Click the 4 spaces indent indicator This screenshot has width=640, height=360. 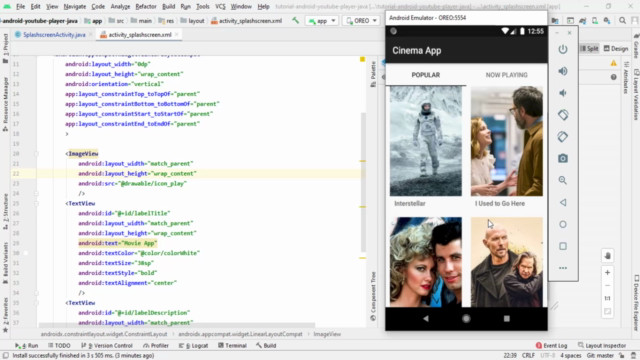tap(570, 356)
